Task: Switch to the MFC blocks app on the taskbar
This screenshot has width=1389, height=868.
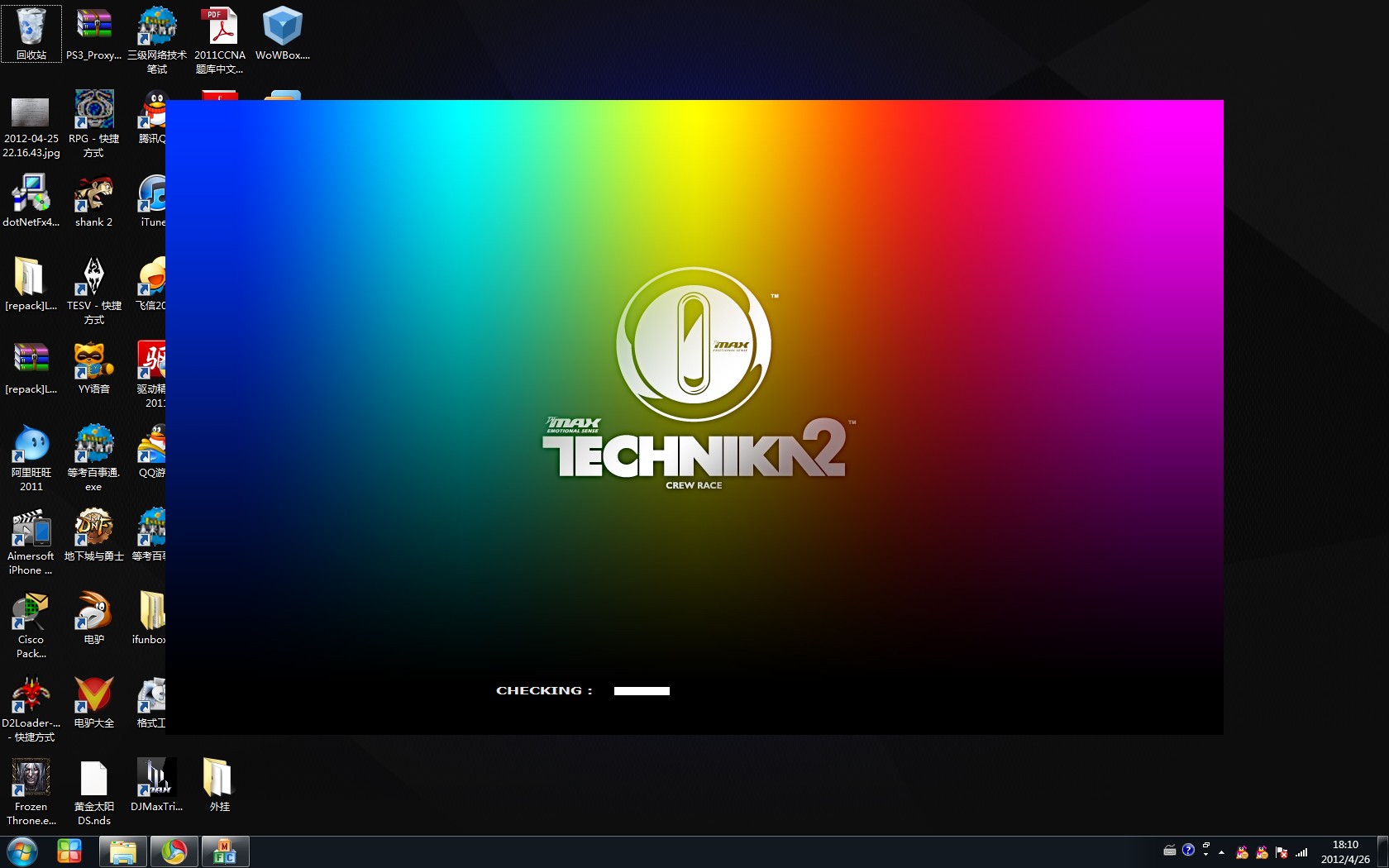Action: [225, 851]
